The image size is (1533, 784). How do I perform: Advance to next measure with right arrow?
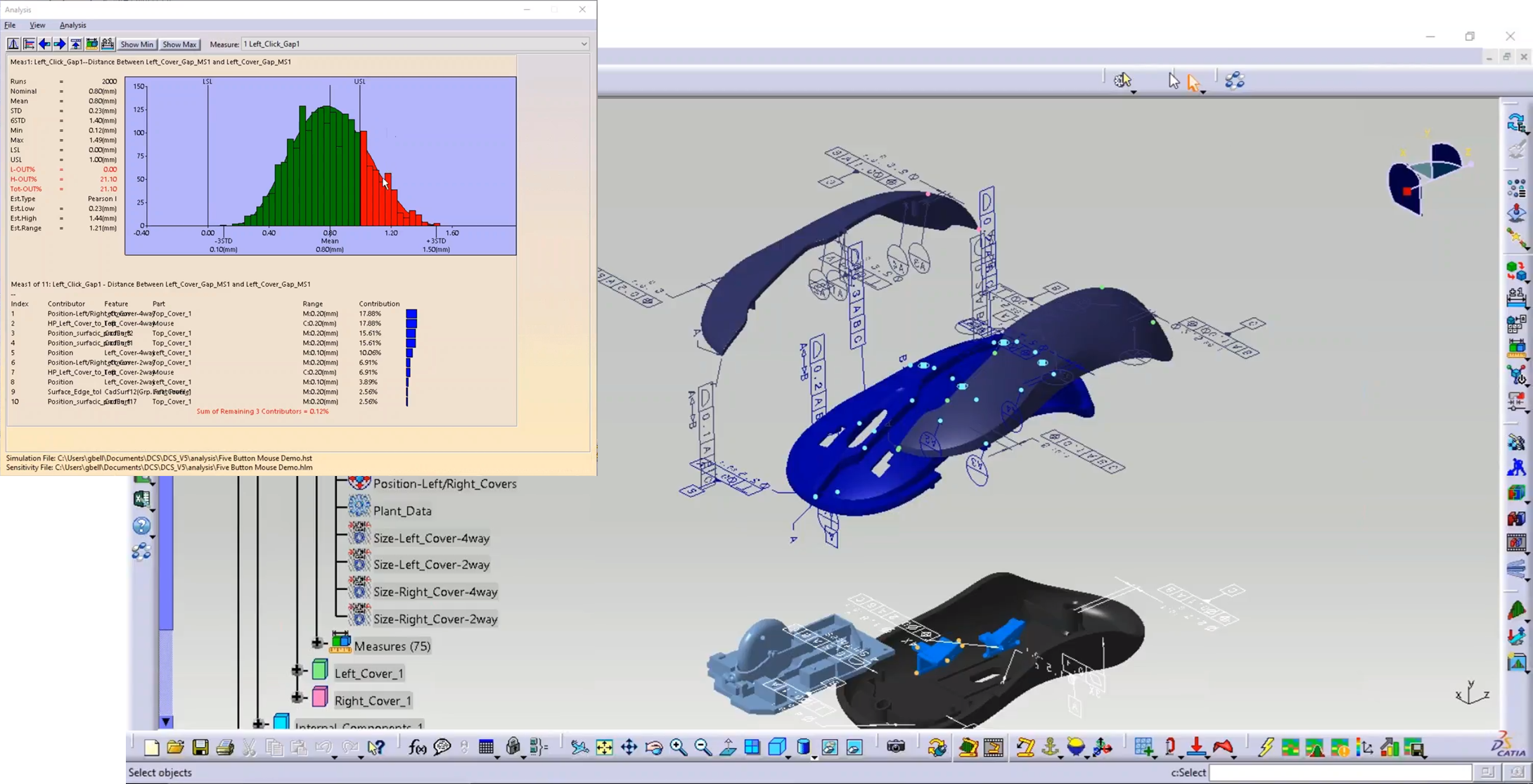60,44
